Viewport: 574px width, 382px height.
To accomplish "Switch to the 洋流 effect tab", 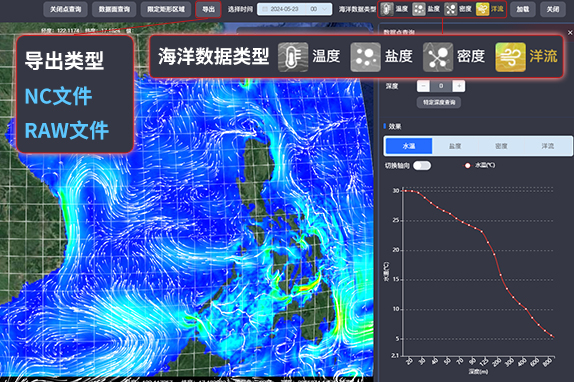I will click(x=548, y=146).
